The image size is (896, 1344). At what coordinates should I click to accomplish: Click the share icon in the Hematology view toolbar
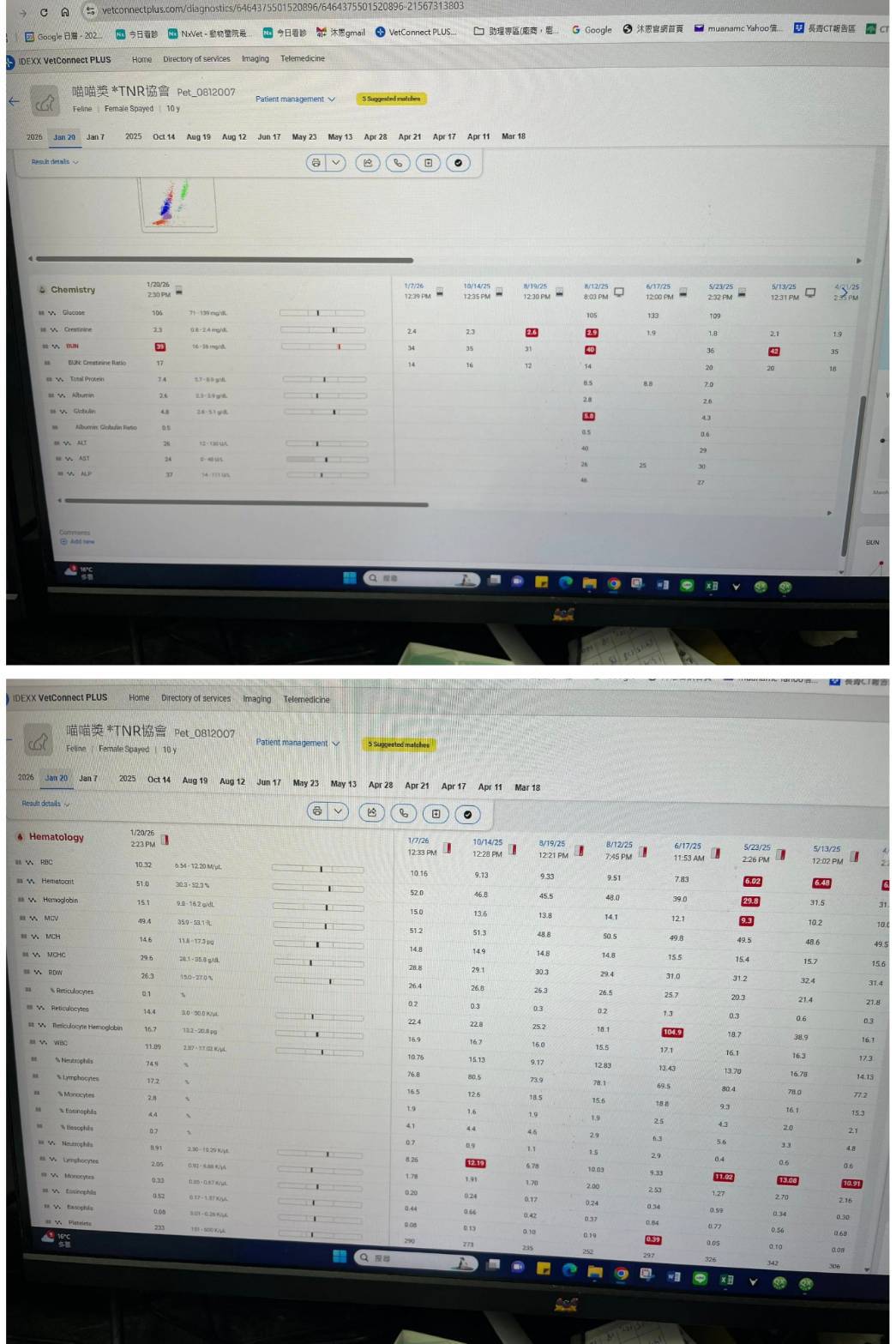[x=371, y=812]
